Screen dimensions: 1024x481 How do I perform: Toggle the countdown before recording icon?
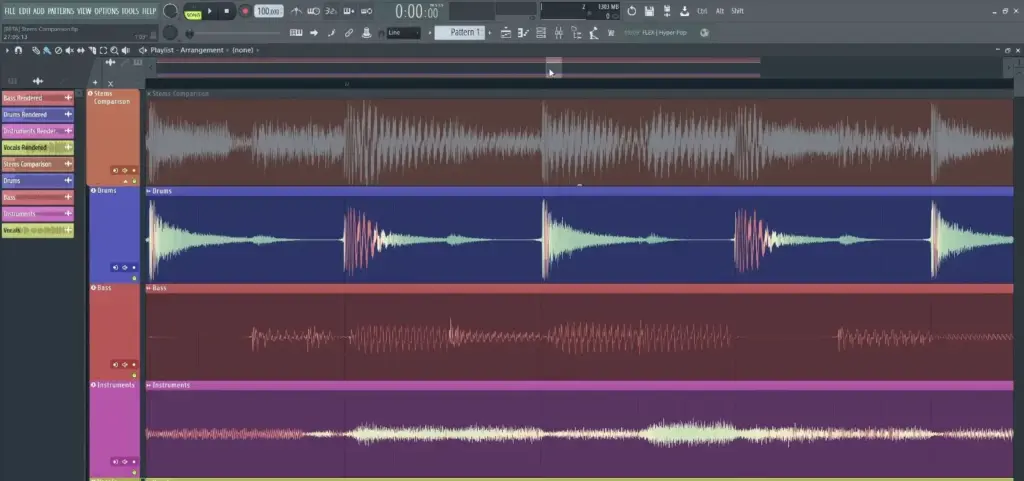[x=331, y=11]
